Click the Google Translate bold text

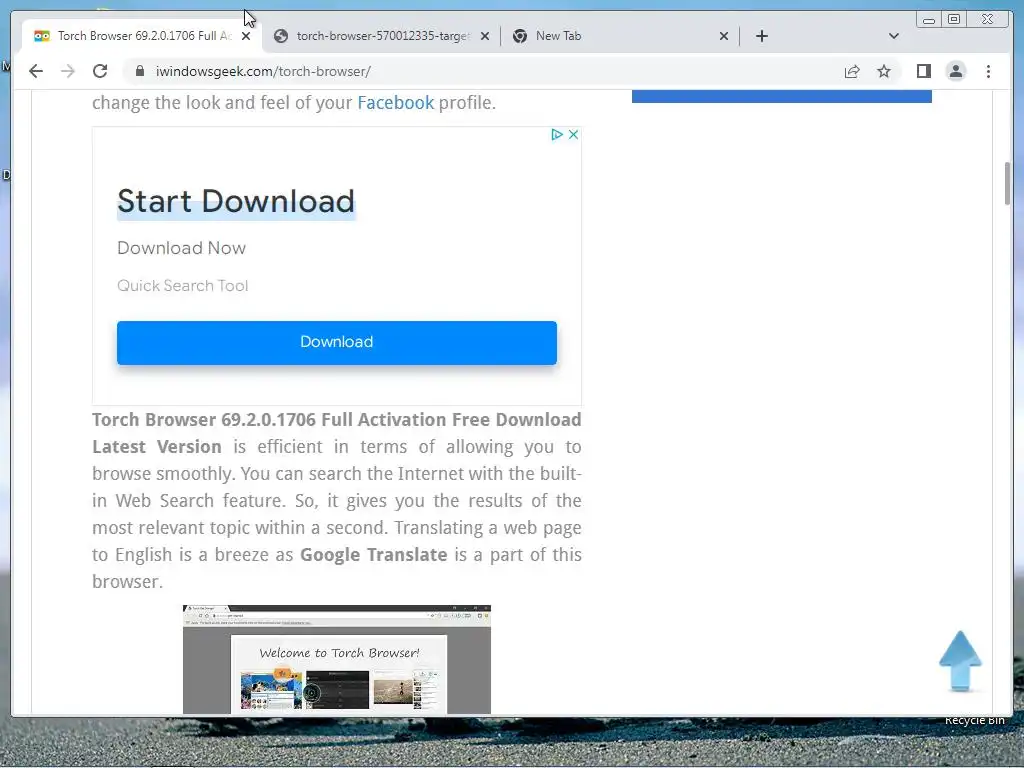[x=374, y=554]
